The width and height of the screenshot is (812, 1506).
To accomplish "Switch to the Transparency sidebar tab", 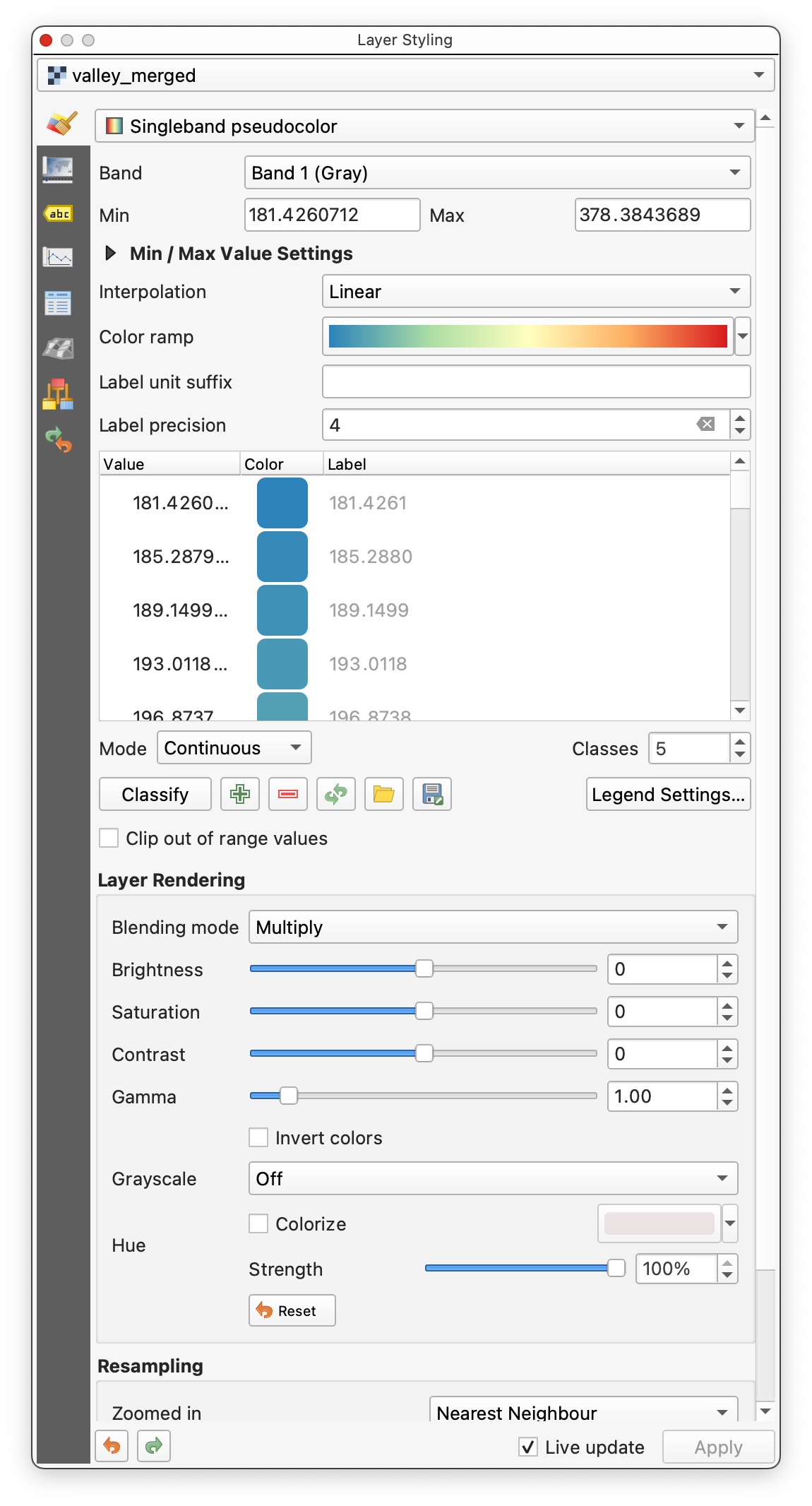I will [58, 169].
